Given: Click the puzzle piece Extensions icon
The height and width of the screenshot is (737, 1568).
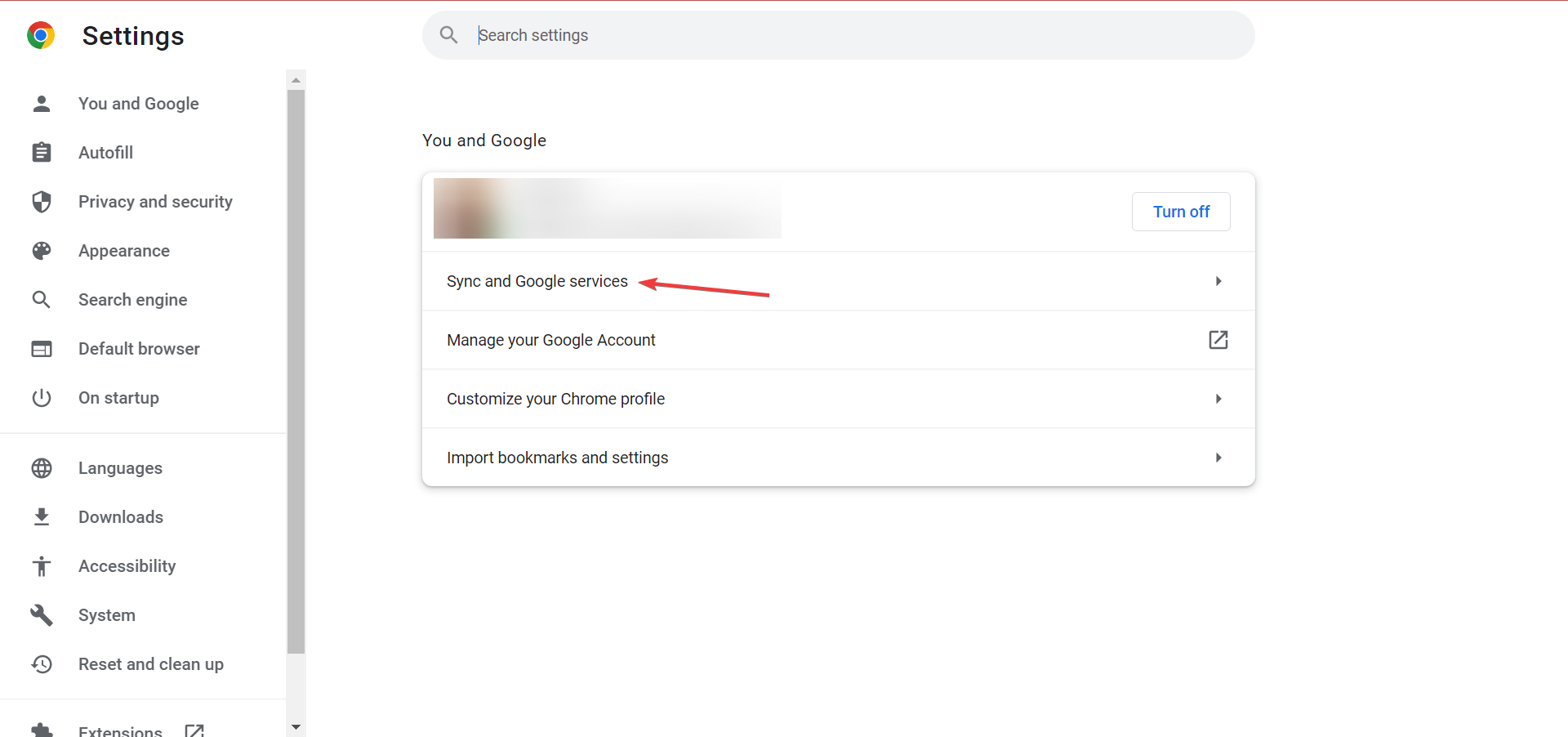Looking at the screenshot, I should [x=42, y=730].
